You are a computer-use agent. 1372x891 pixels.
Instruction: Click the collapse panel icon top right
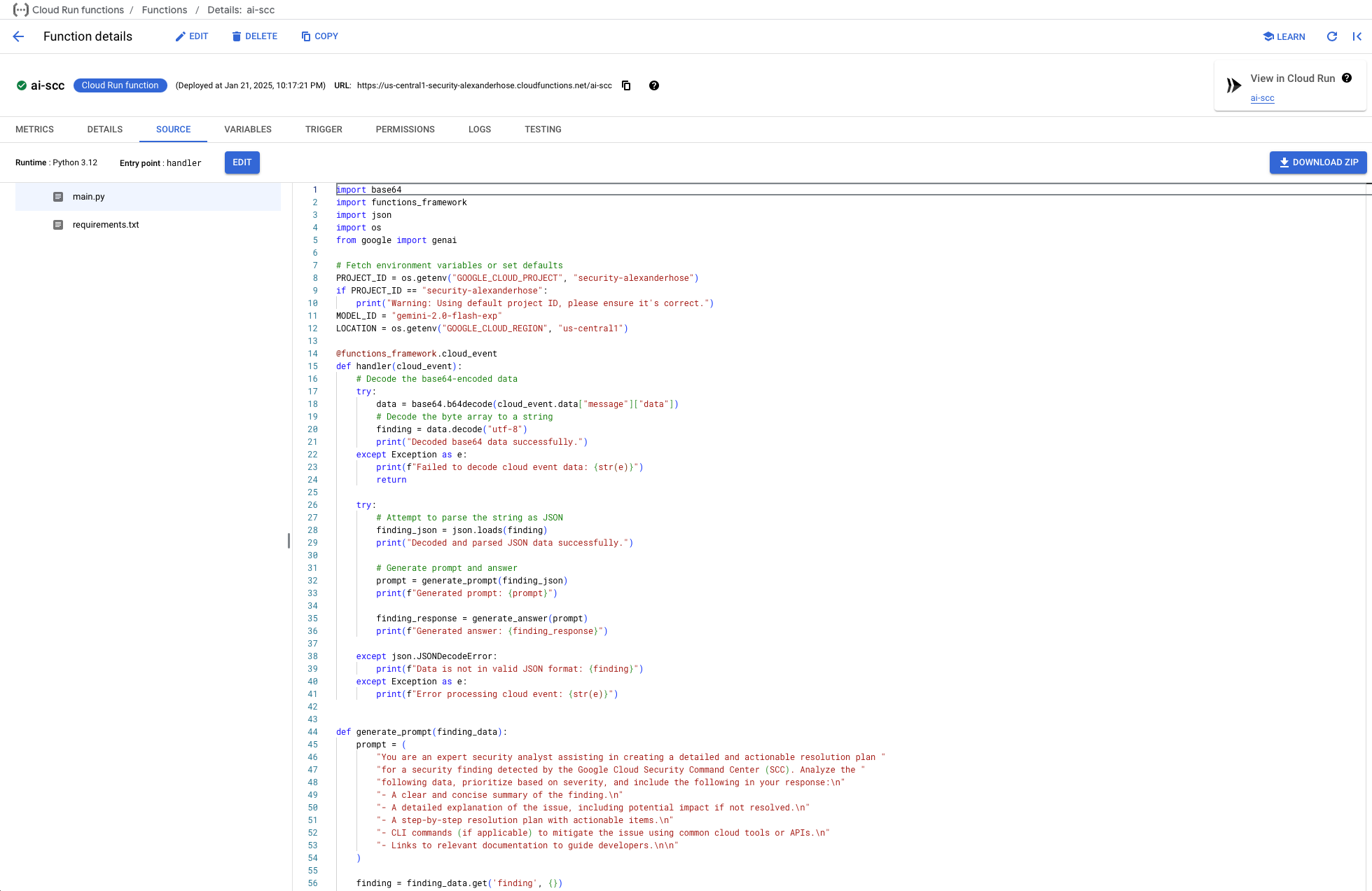tap(1357, 35)
